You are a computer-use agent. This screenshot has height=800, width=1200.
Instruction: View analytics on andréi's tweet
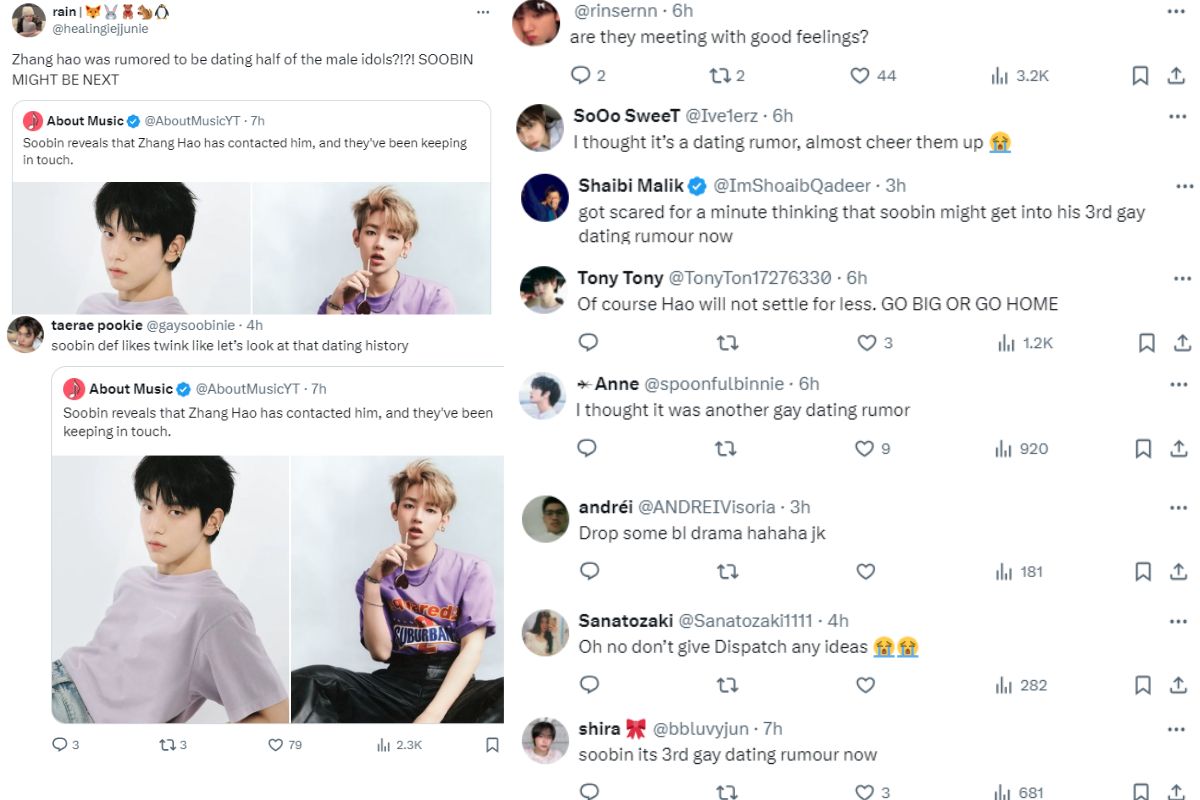pos(1004,572)
